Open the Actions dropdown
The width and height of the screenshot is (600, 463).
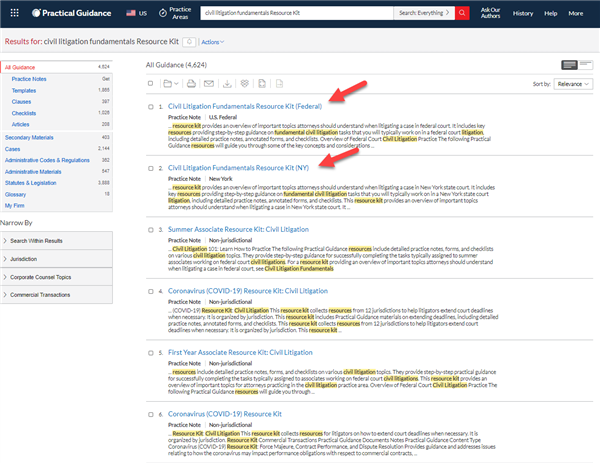(212, 42)
